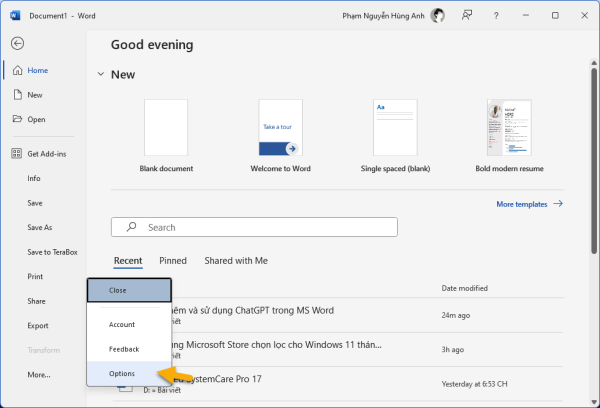
Task: Open Options from the popup menu
Action: click(129, 374)
